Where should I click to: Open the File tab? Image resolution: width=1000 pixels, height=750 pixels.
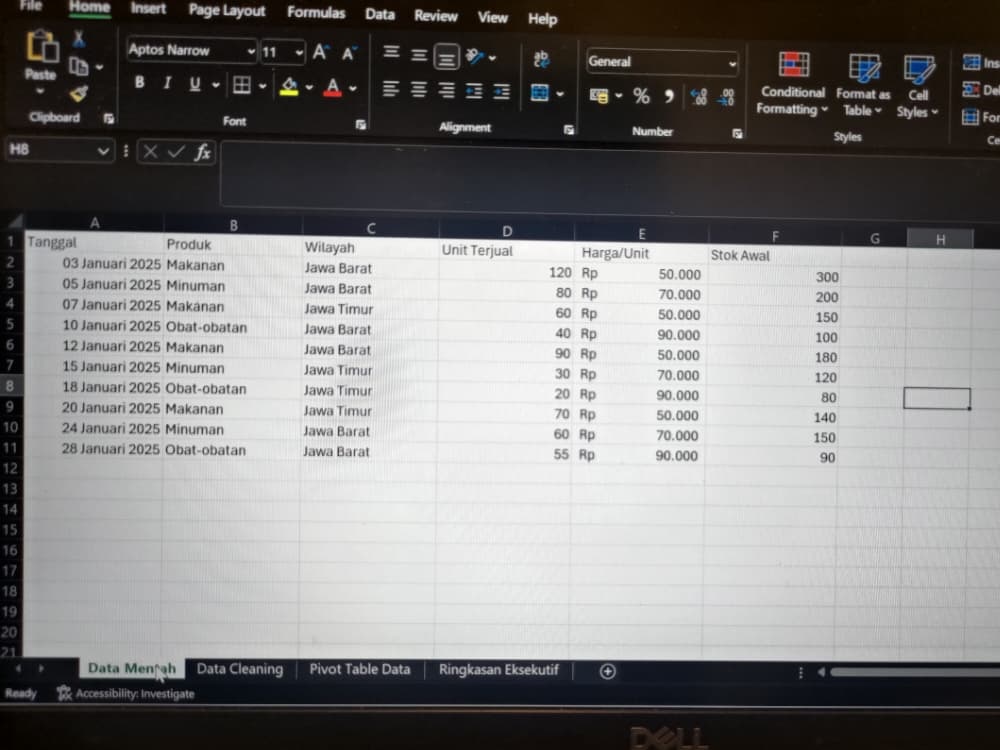31,6
